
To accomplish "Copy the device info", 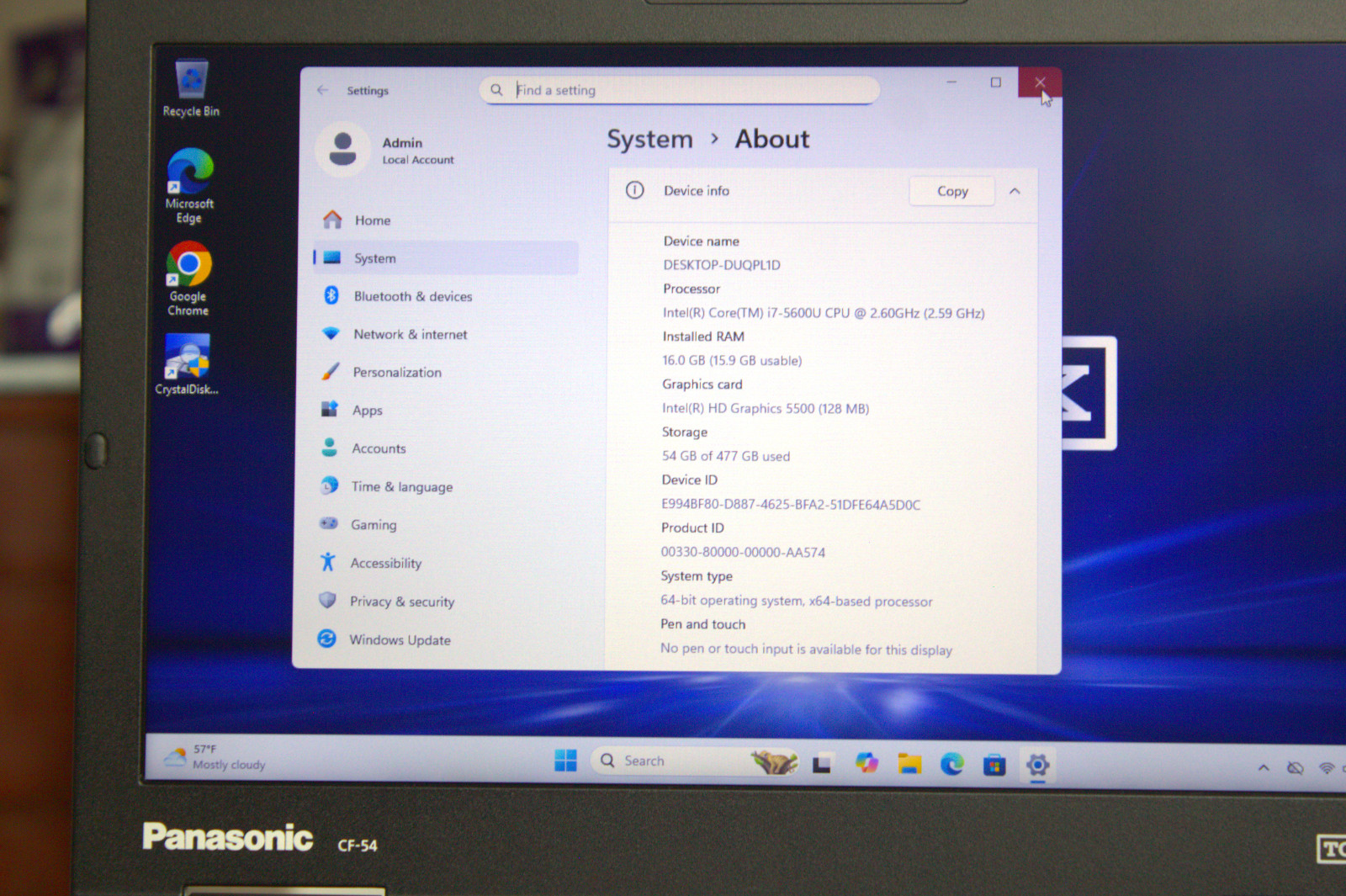I will point(952,191).
